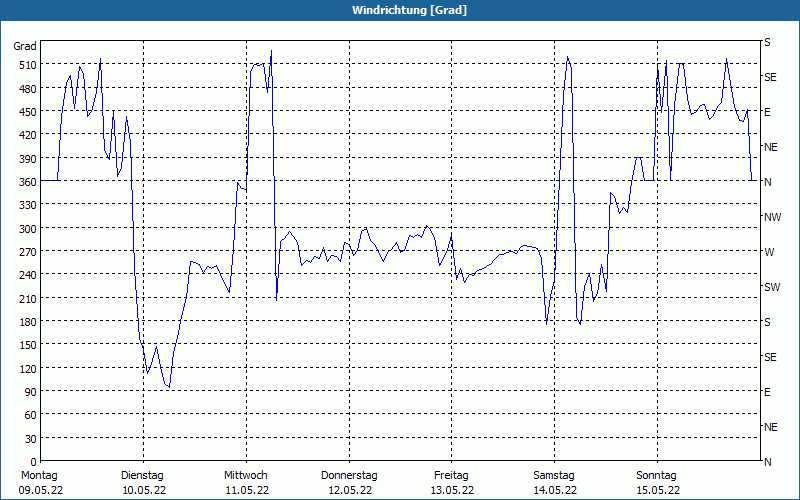Click the 180 value on left axis
Screen dimensions: 800x500
click(x=28, y=321)
